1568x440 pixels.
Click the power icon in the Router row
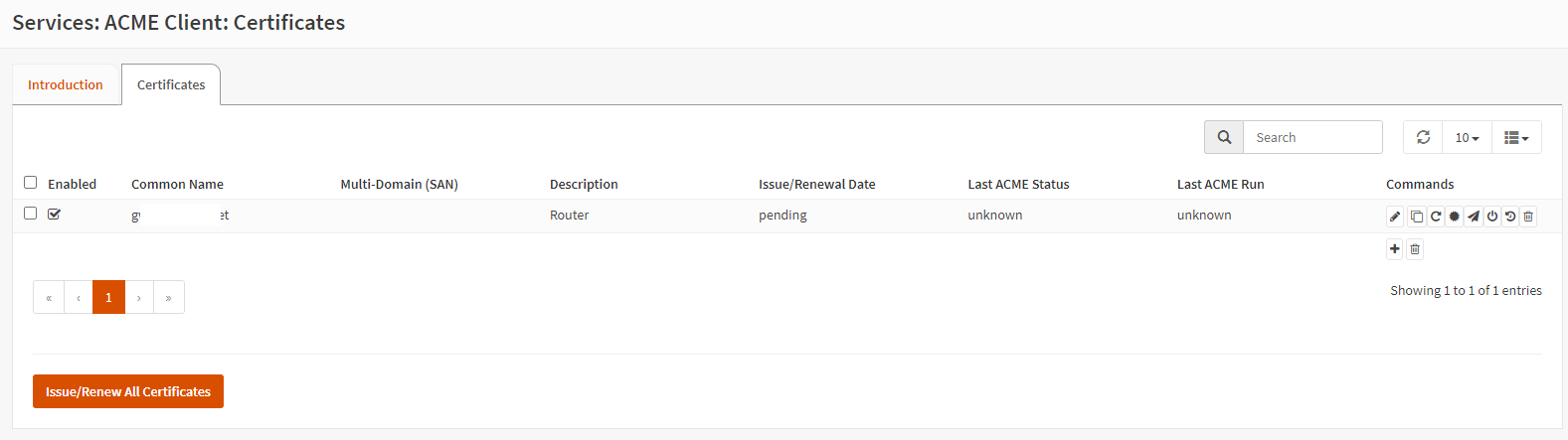[1492, 217]
